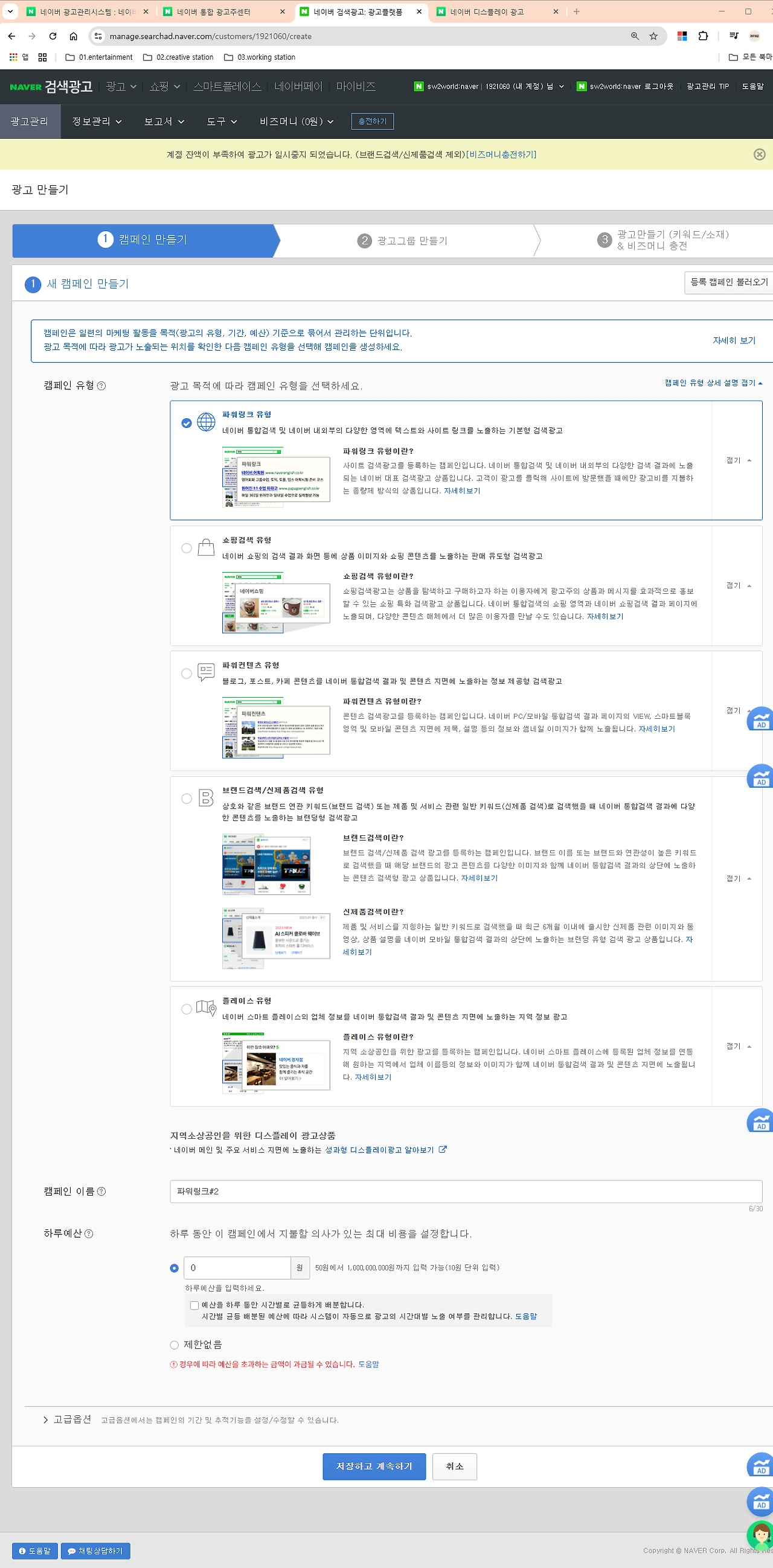Go back to the previous page
The width and height of the screenshot is (773, 1568).
12,37
